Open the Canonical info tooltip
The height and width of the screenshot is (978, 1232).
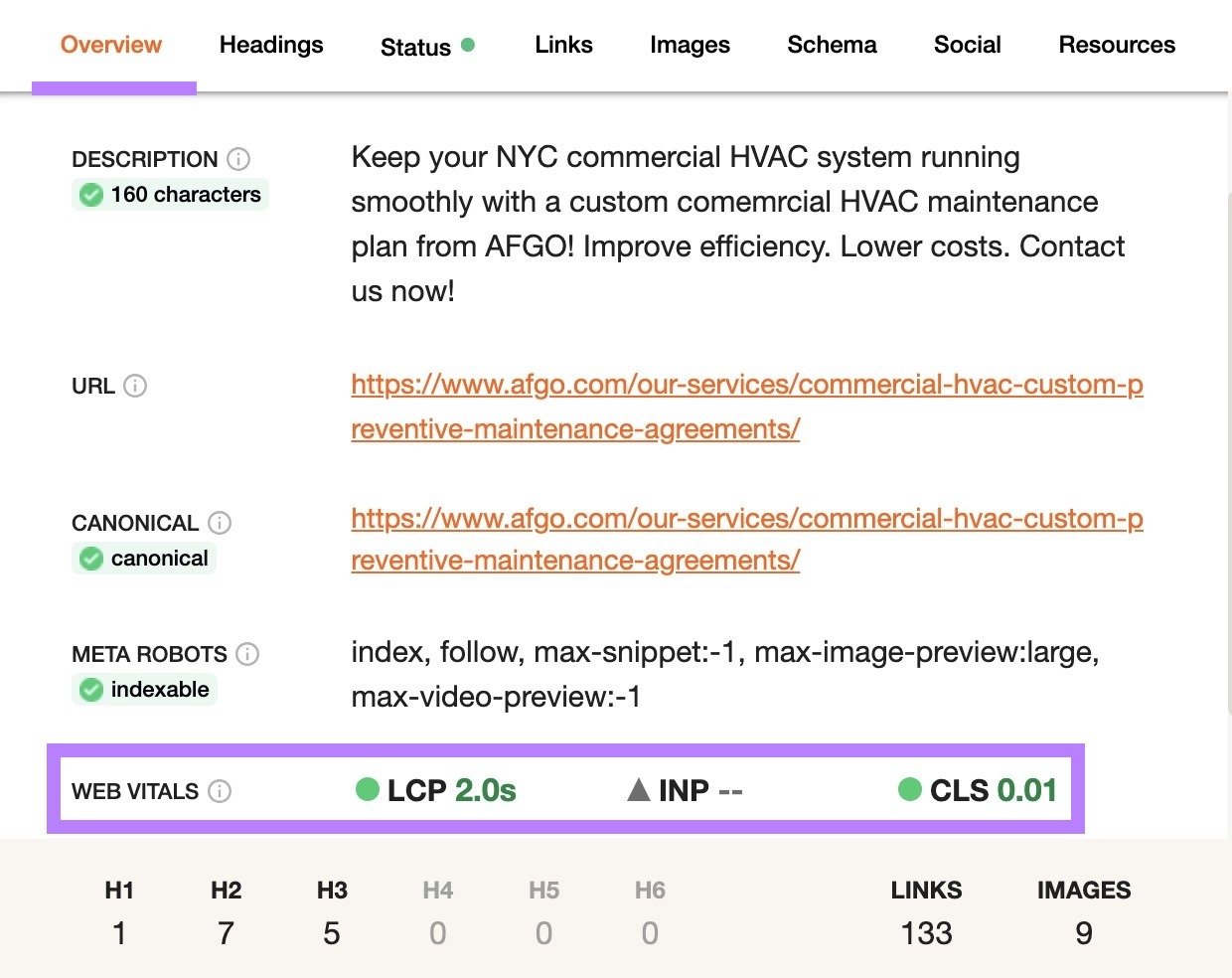point(220,523)
